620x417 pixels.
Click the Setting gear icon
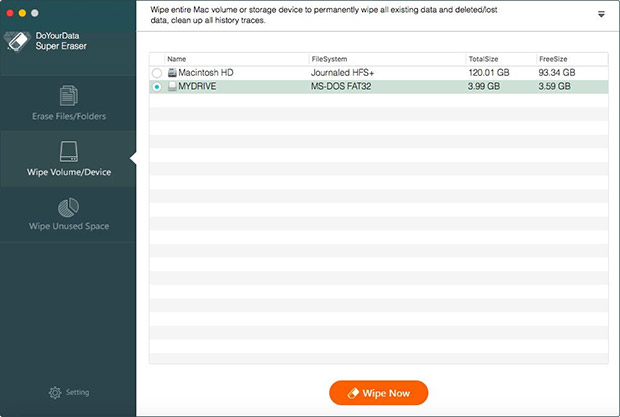click(55, 392)
